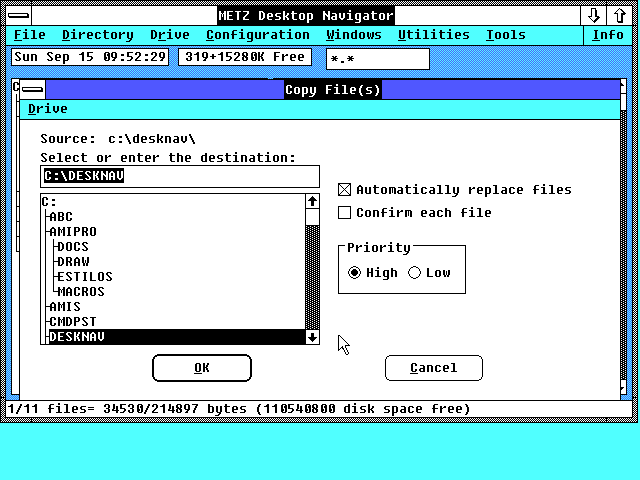Click the maximize up-arrow icon
This screenshot has width=640, height=480.
(x=620, y=16)
